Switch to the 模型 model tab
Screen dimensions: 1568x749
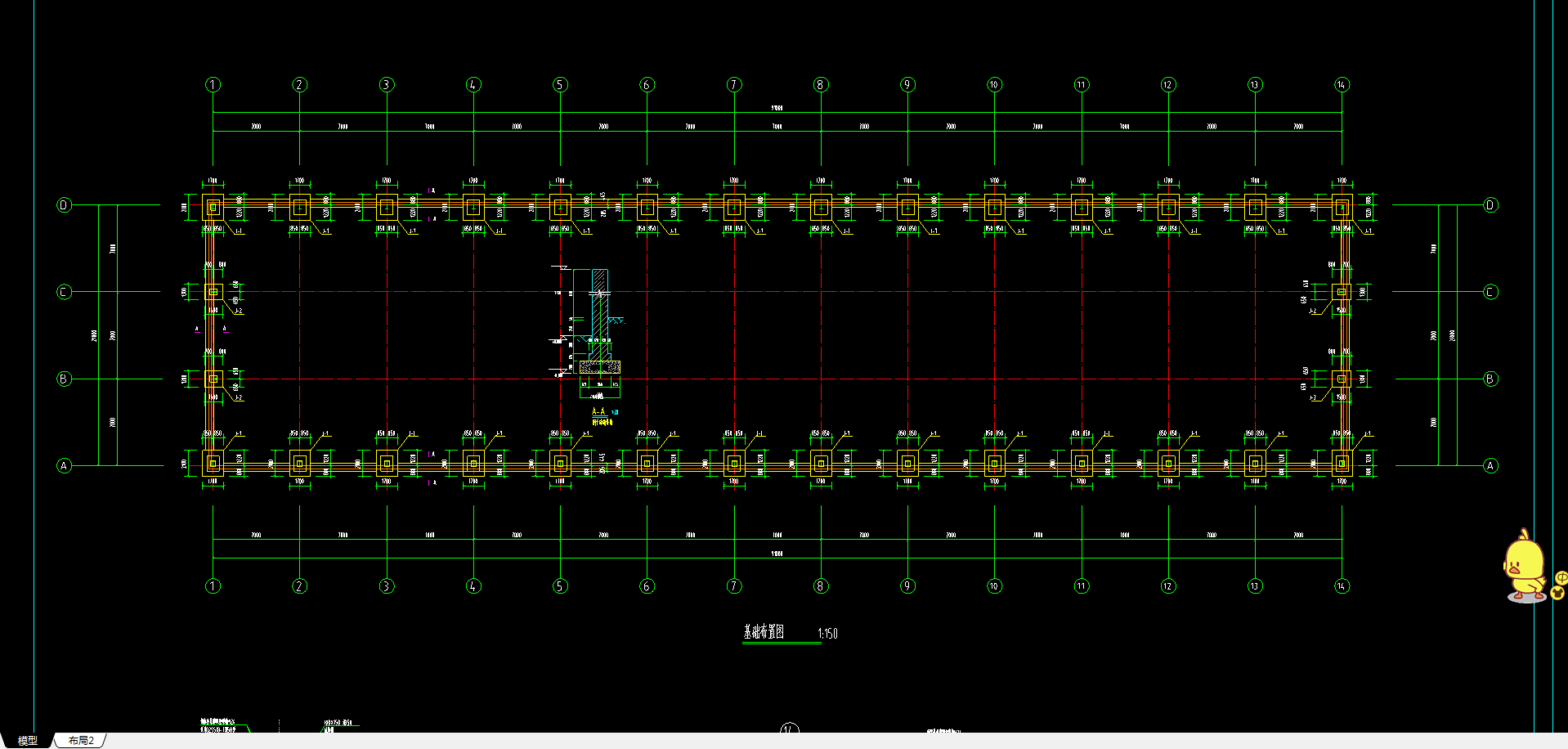(x=27, y=740)
